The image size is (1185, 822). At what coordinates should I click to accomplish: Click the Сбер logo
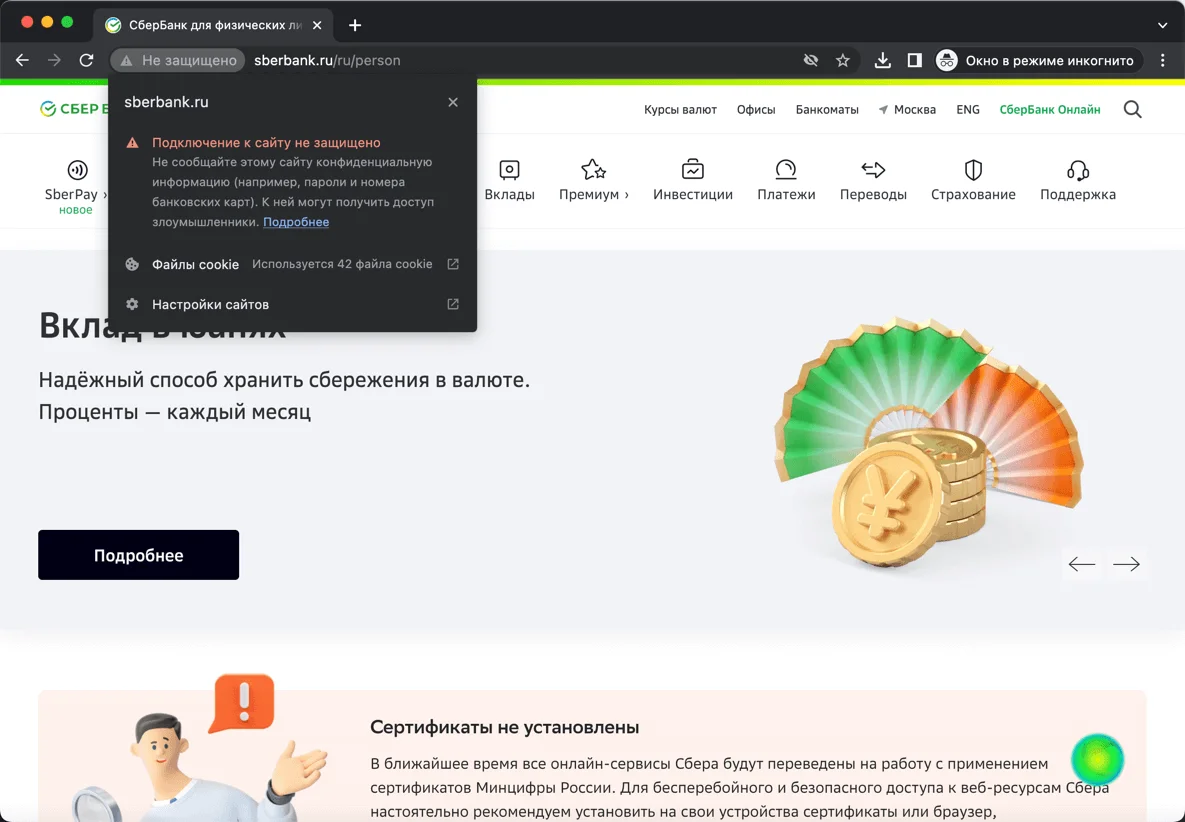coord(74,110)
